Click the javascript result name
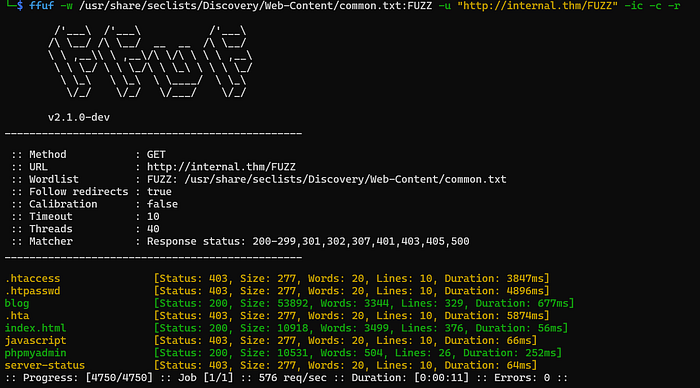Image resolution: width=700 pixels, height=388 pixels. 35,341
